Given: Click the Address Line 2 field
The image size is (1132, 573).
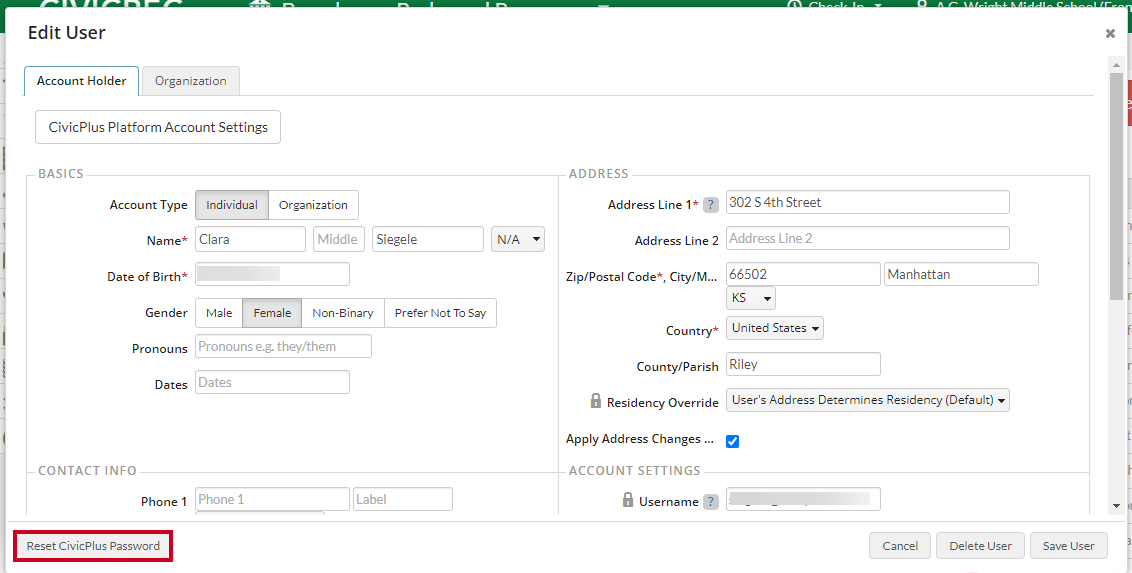Looking at the screenshot, I should click(x=868, y=238).
